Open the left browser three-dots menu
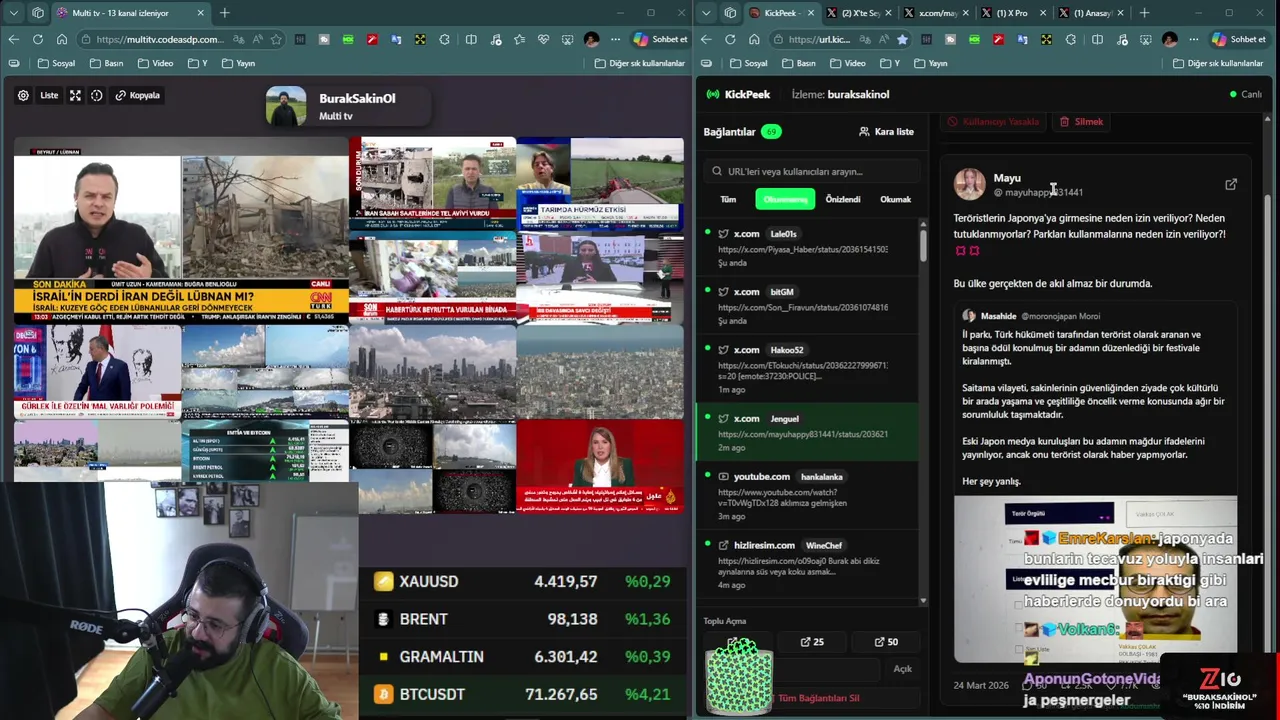Screen dimensions: 1280x720 (x=614, y=39)
